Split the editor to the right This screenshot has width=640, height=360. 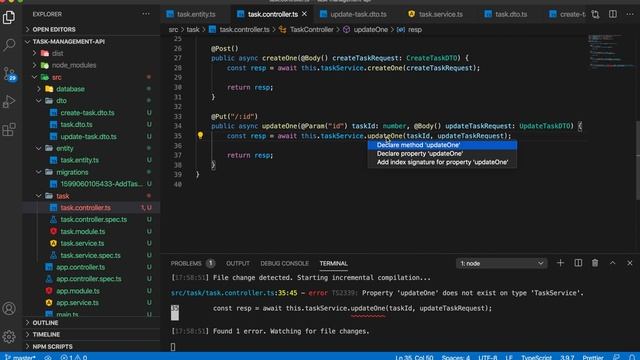[x=613, y=14]
